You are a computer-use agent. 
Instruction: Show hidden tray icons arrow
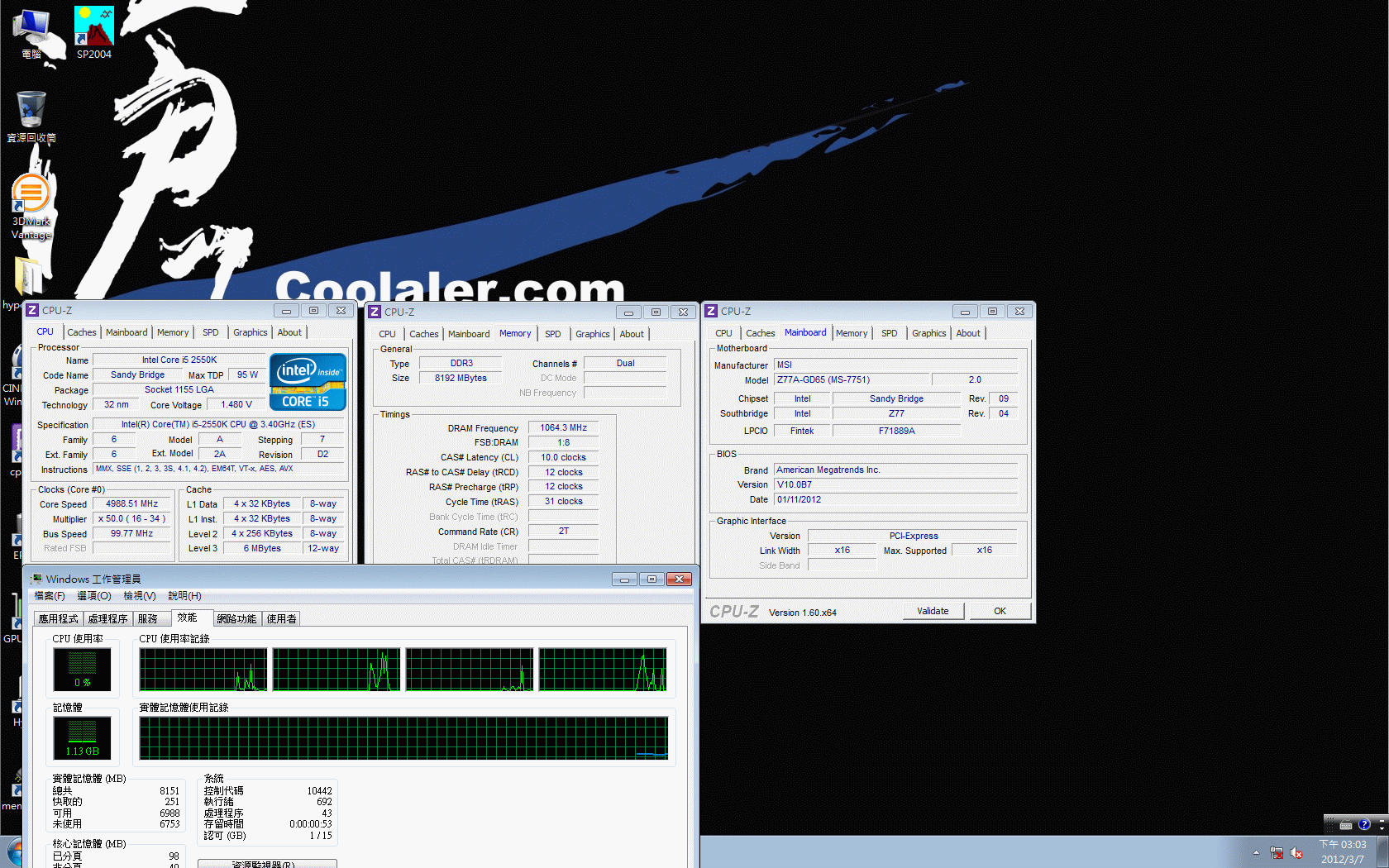(1256, 852)
